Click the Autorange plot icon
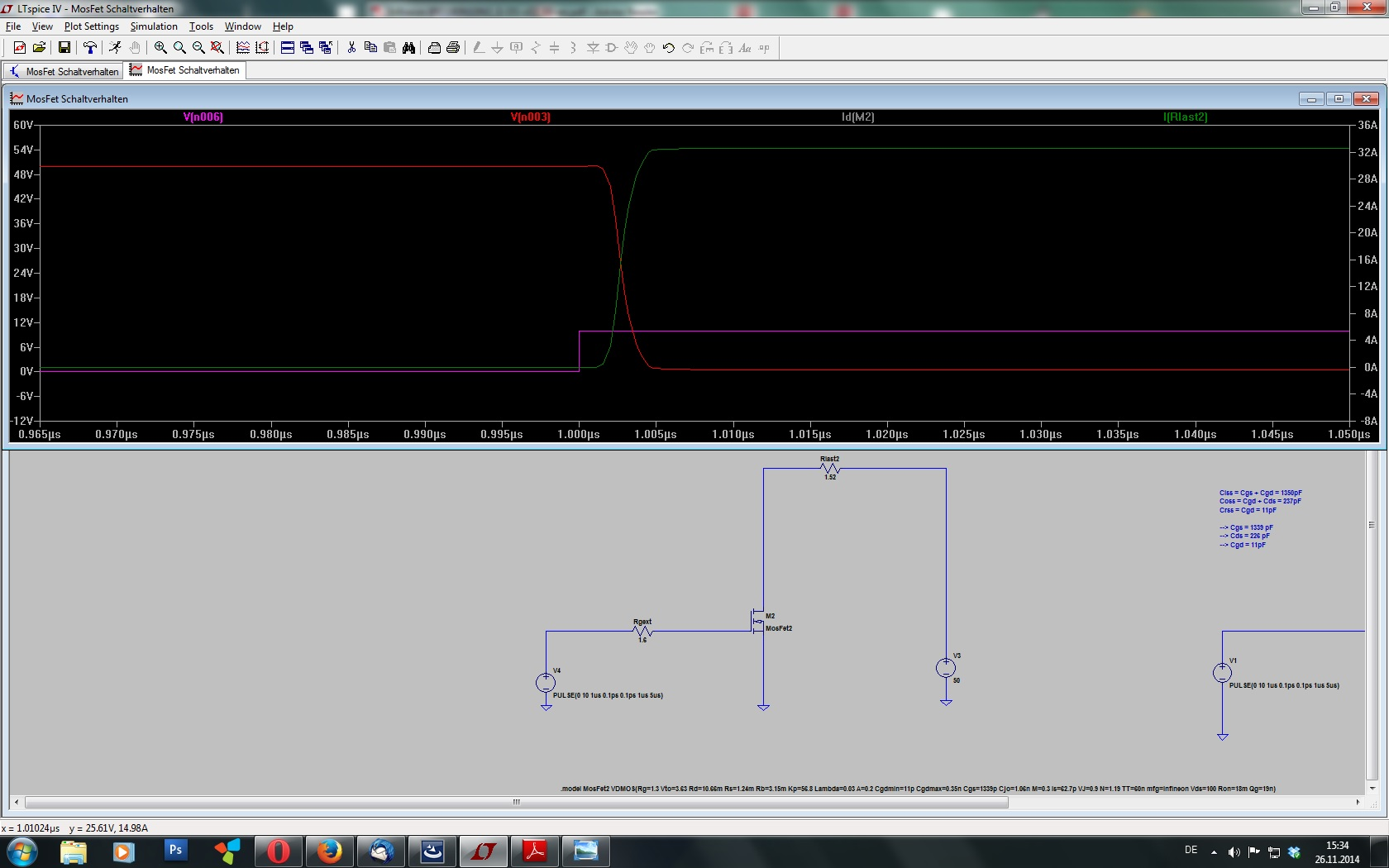The width and height of the screenshot is (1389, 868). coord(243,48)
